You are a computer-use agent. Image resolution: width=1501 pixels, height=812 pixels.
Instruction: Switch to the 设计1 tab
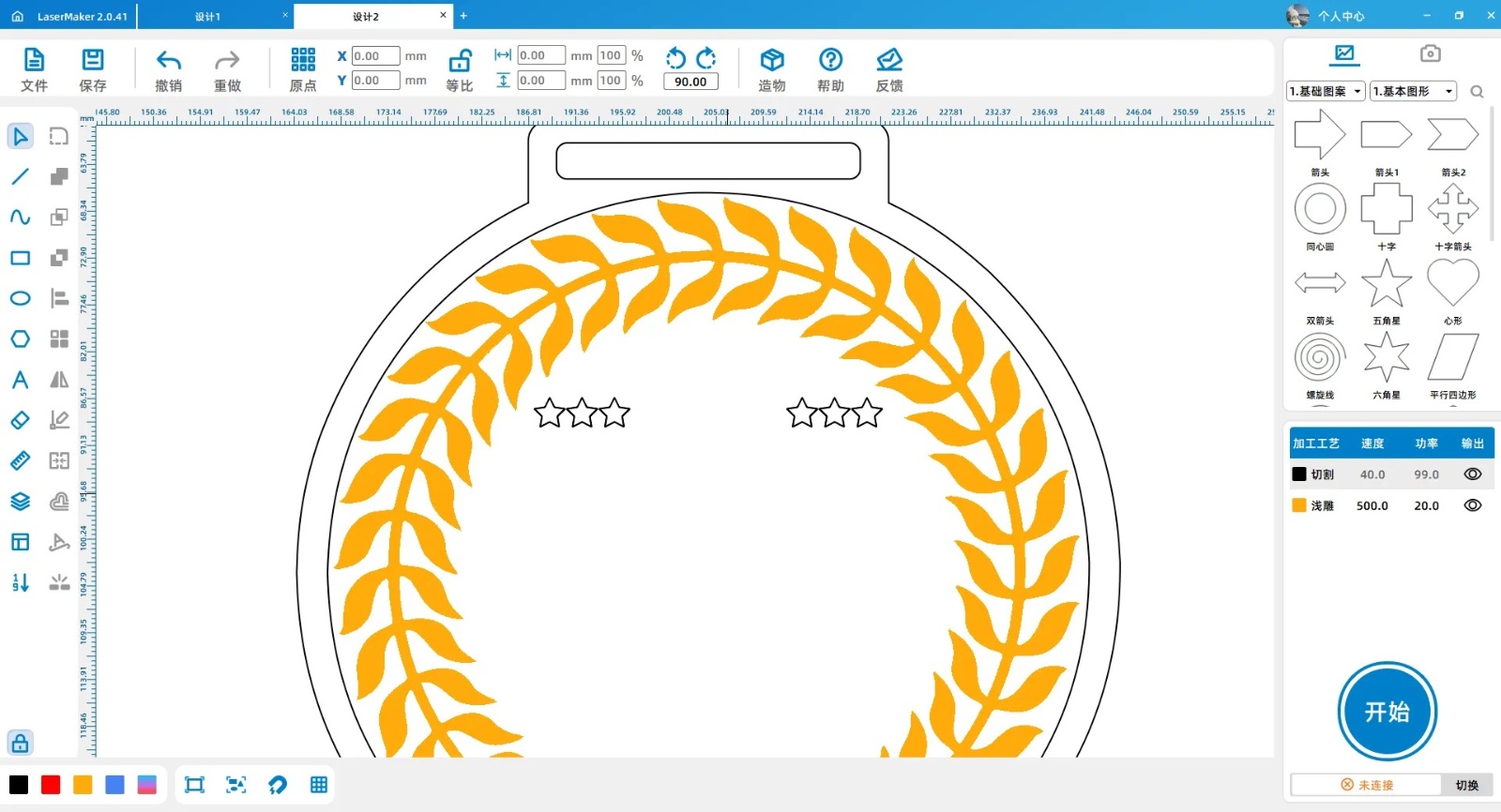(207, 16)
